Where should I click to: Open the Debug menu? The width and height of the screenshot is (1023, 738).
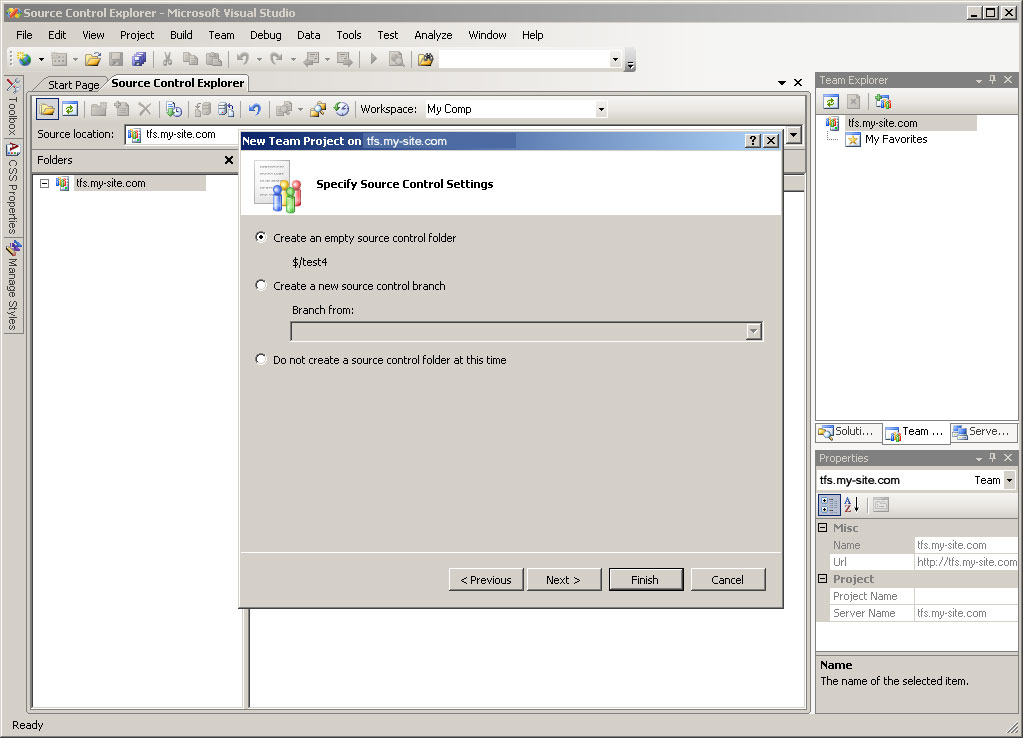266,35
